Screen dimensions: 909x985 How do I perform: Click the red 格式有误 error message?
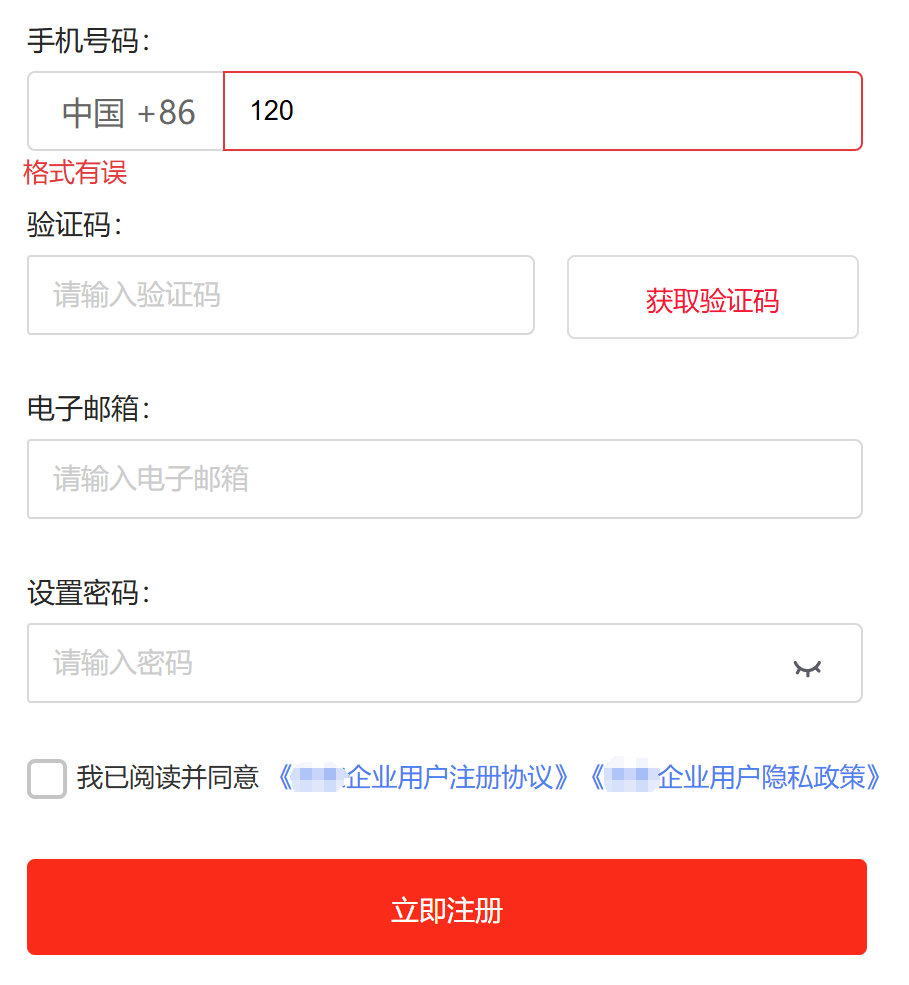click(x=75, y=173)
